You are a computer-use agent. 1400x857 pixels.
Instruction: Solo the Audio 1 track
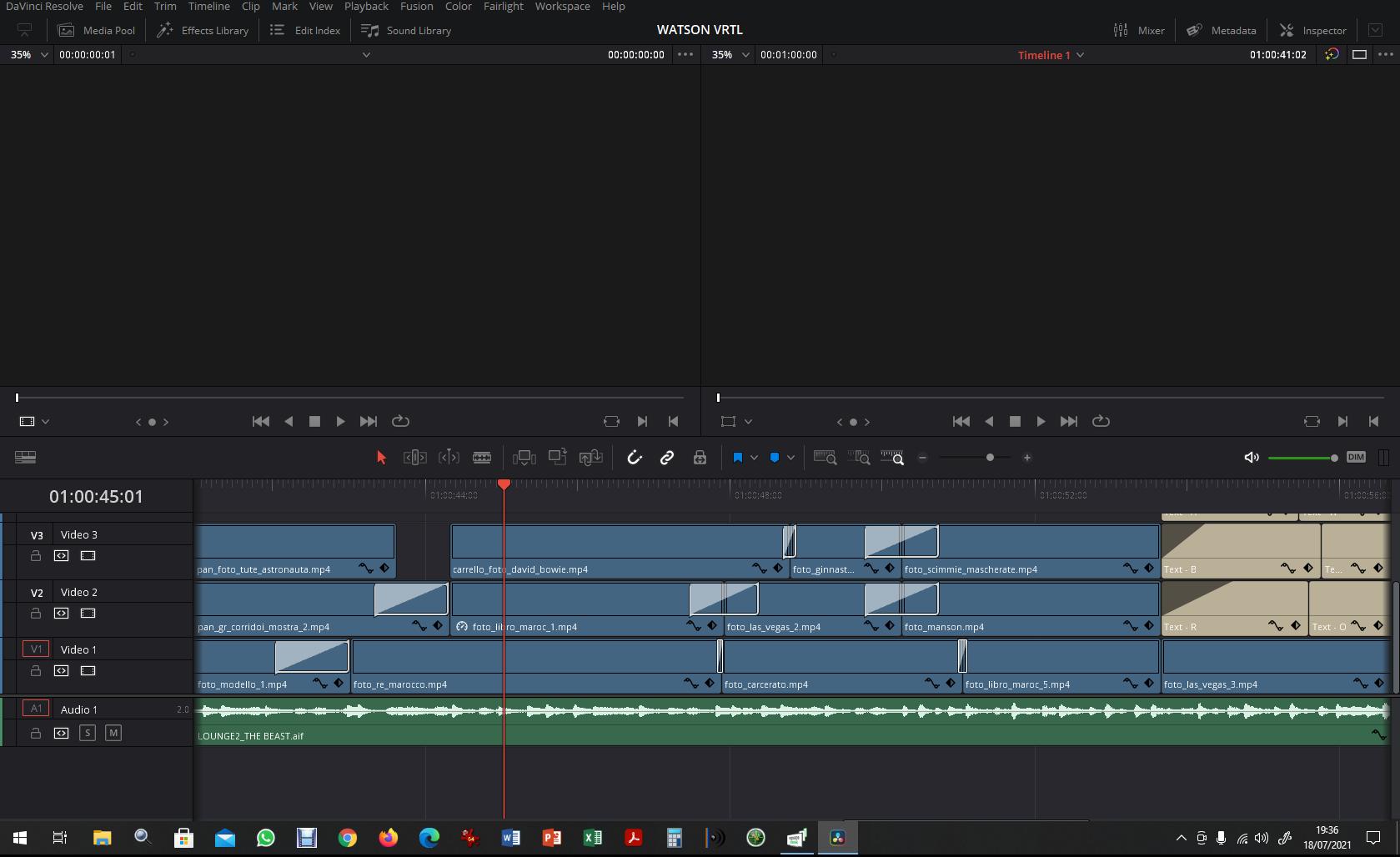click(x=88, y=733)
